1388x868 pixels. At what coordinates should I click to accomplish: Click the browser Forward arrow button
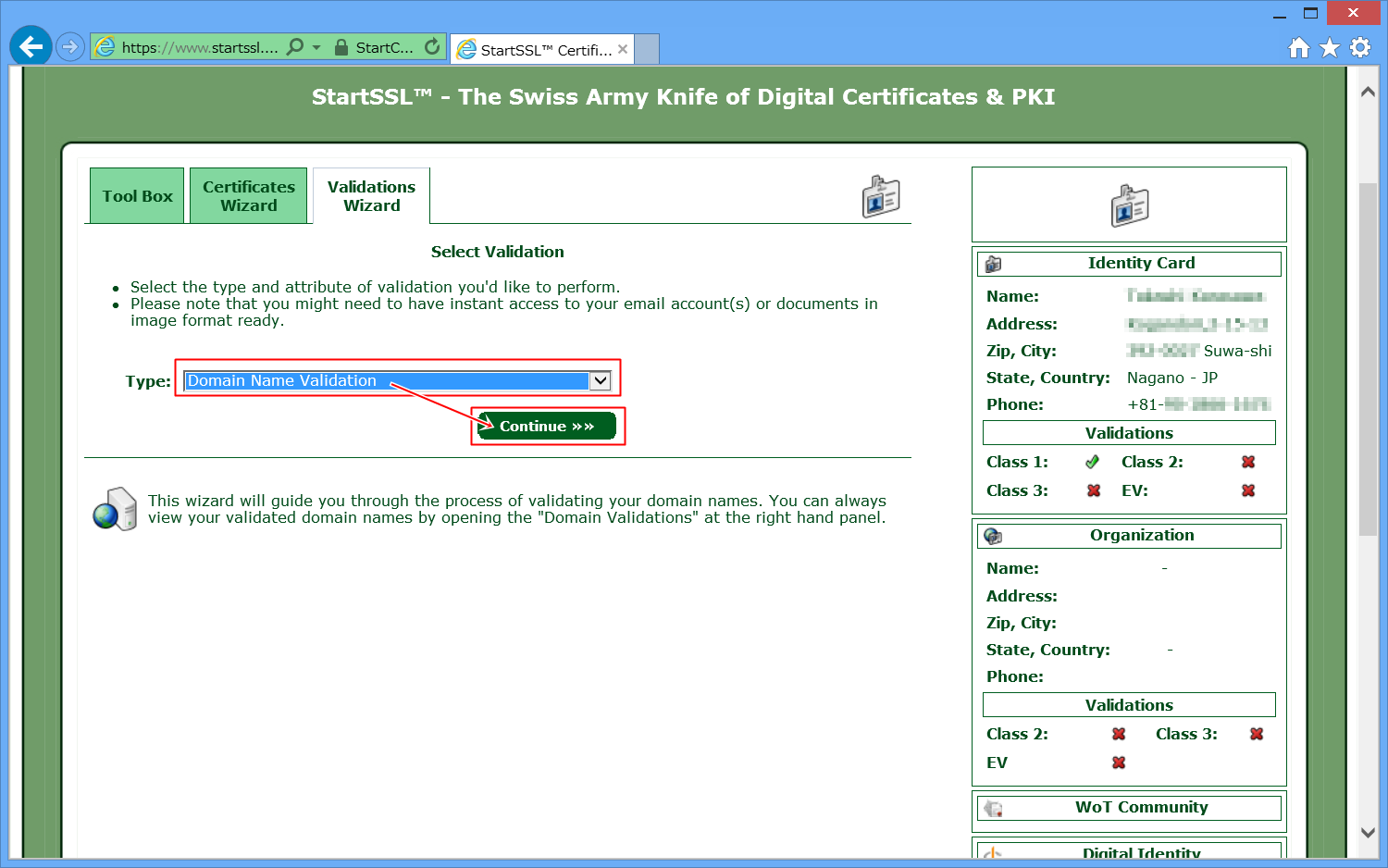(x=70, y=46)
